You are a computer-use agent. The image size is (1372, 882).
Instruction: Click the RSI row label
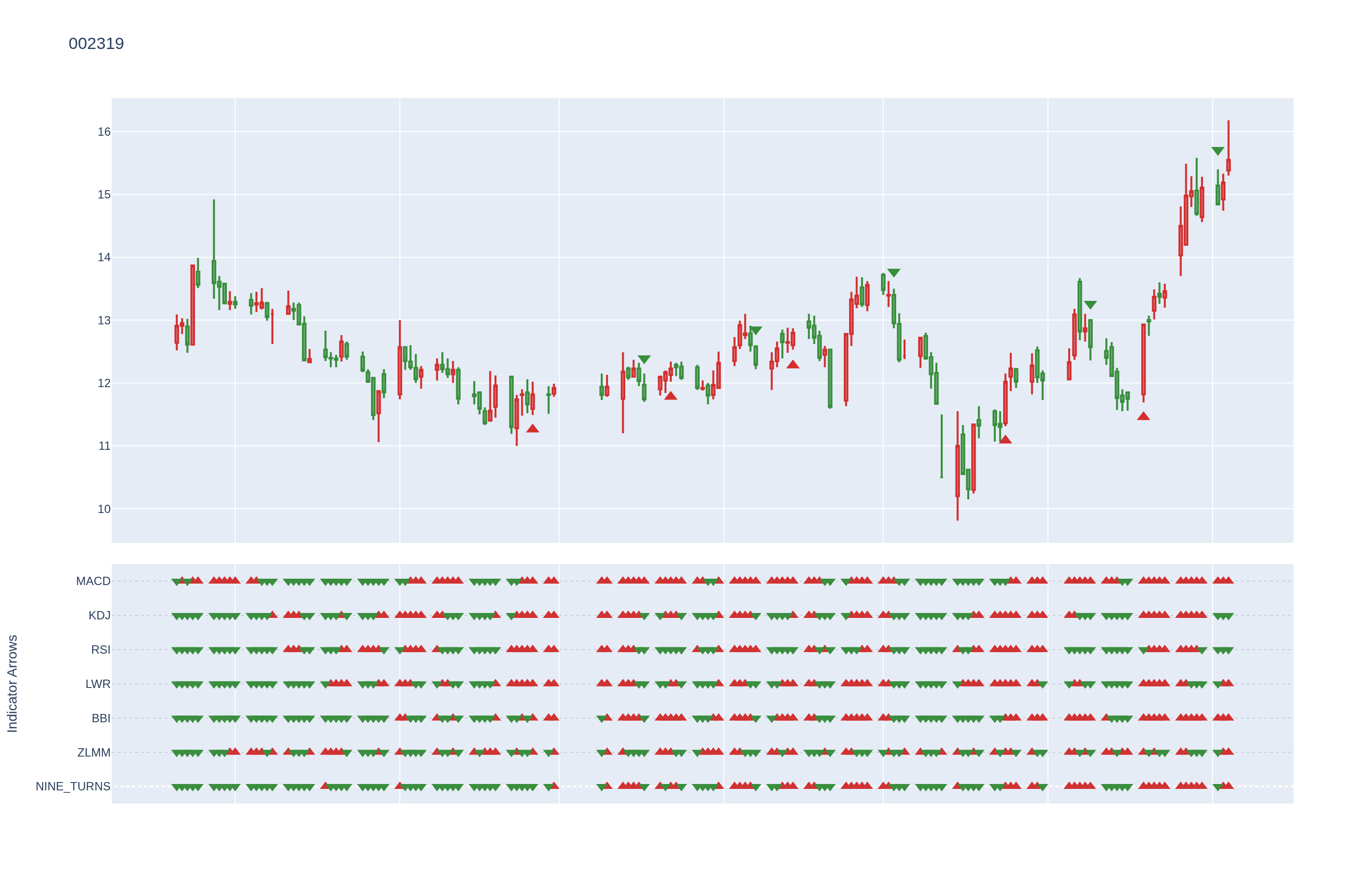[100, 650]
